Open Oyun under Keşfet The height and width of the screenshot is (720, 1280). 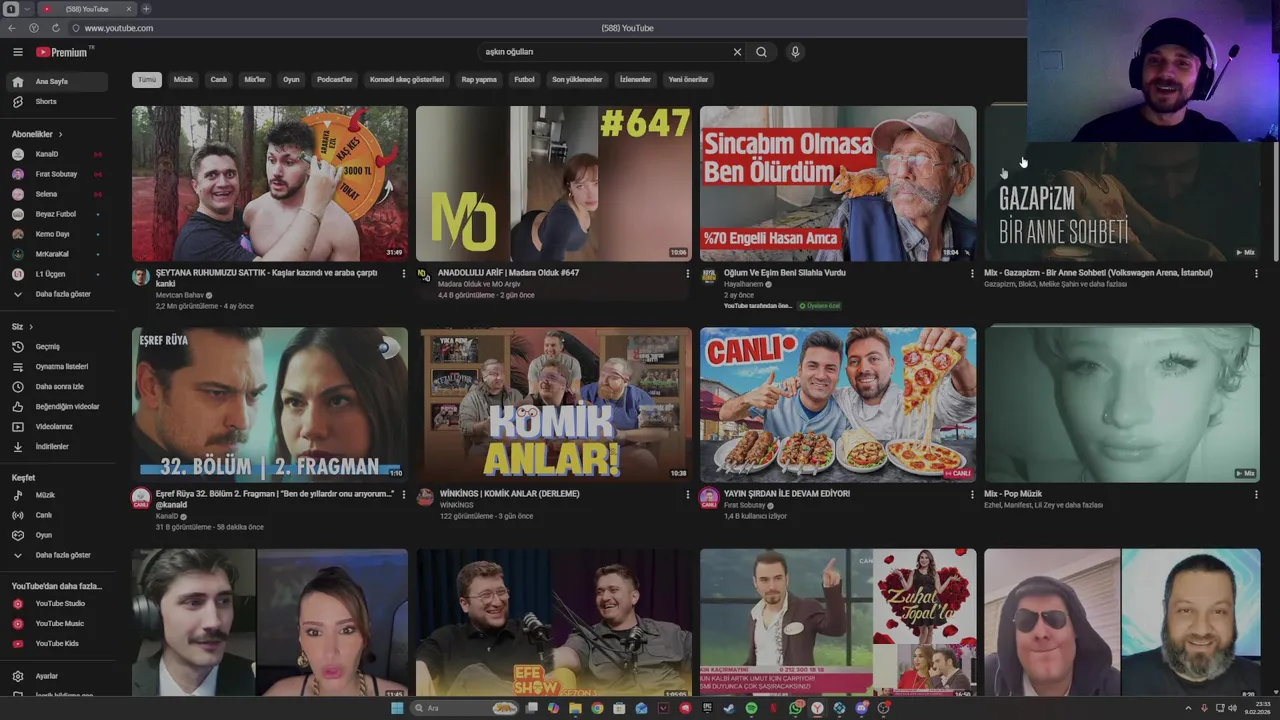56,535
